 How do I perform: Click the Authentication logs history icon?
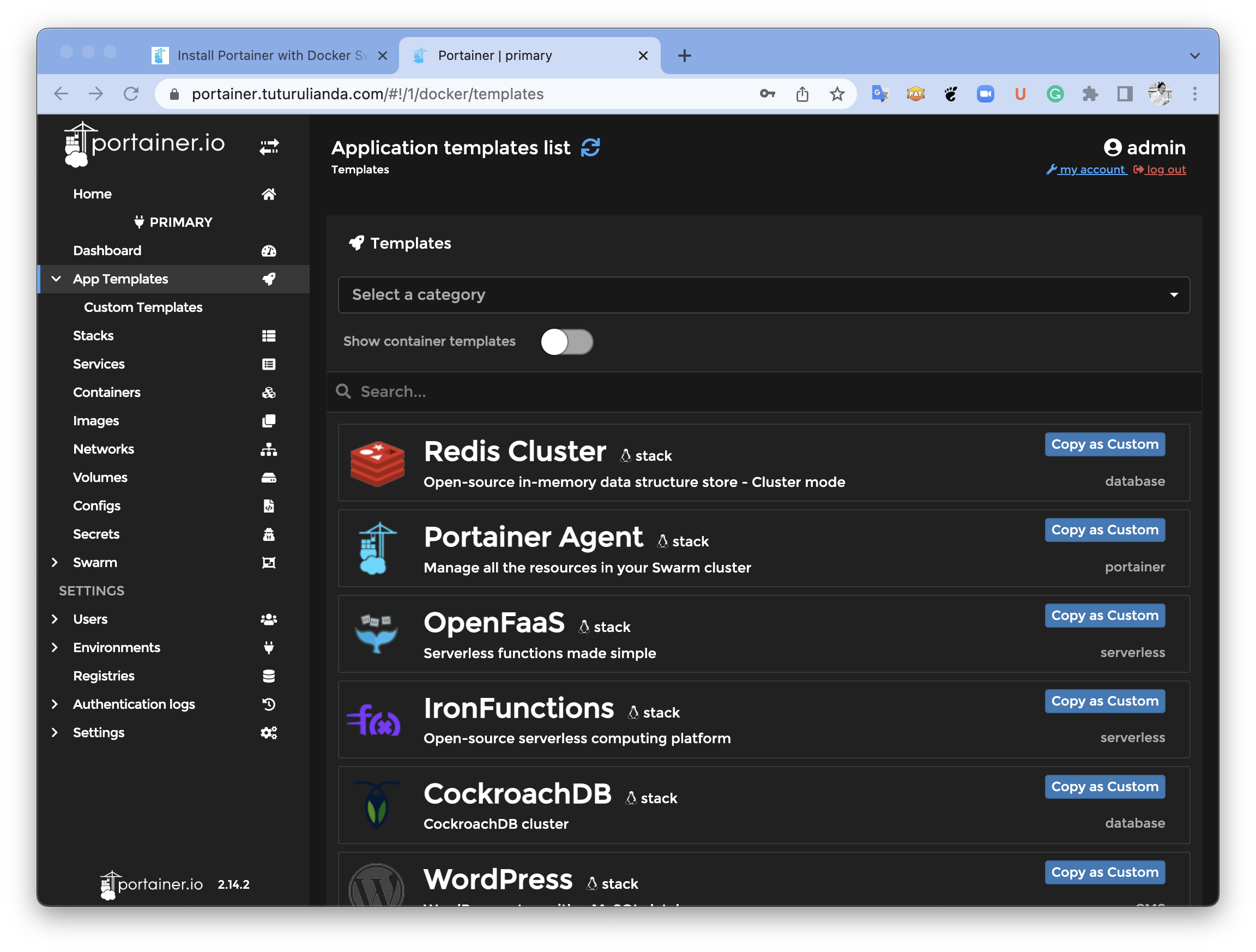pyautogui.click(x=269, y=704)
